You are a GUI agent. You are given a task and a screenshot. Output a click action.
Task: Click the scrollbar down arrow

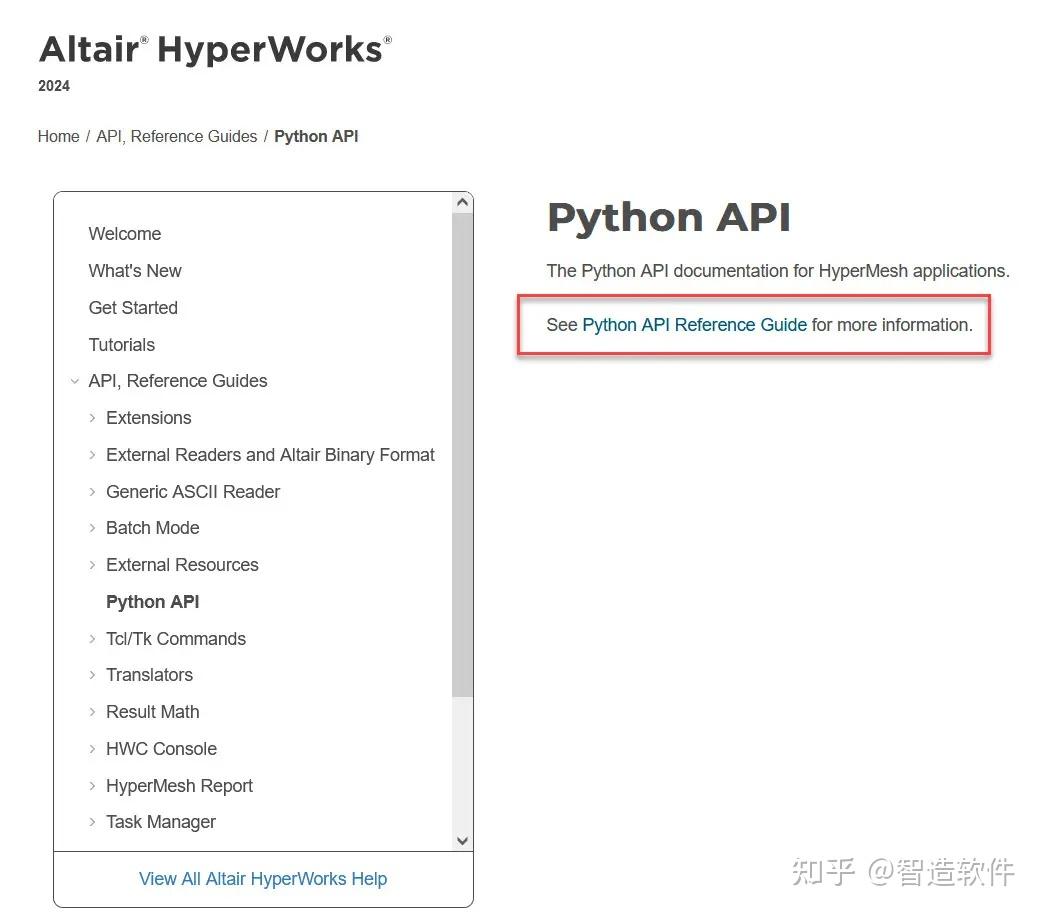(462, 840)
